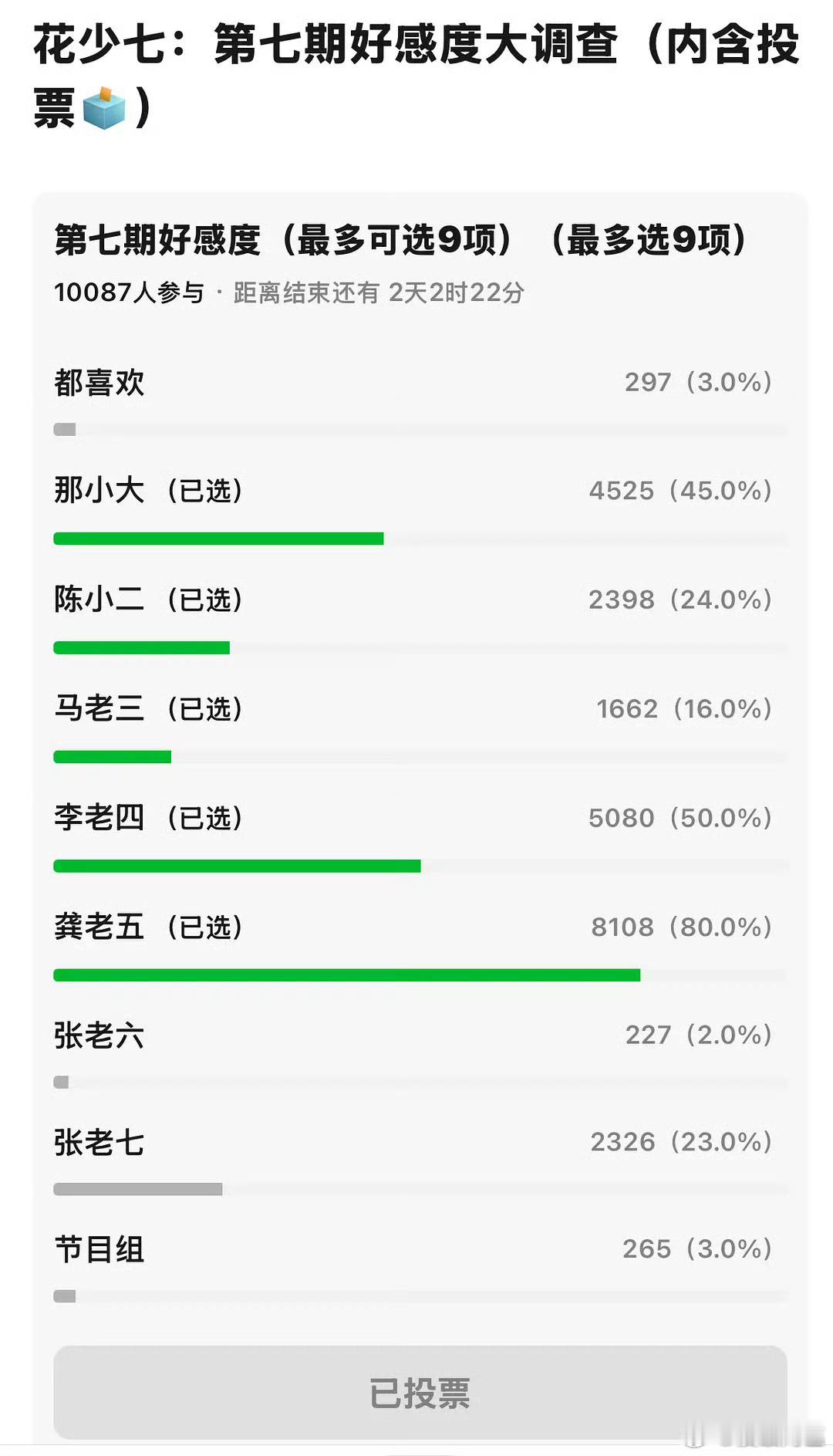Select the 都喜欢 poll option
The width and height of the screenshot is (833, 1456).
point(99,383)
